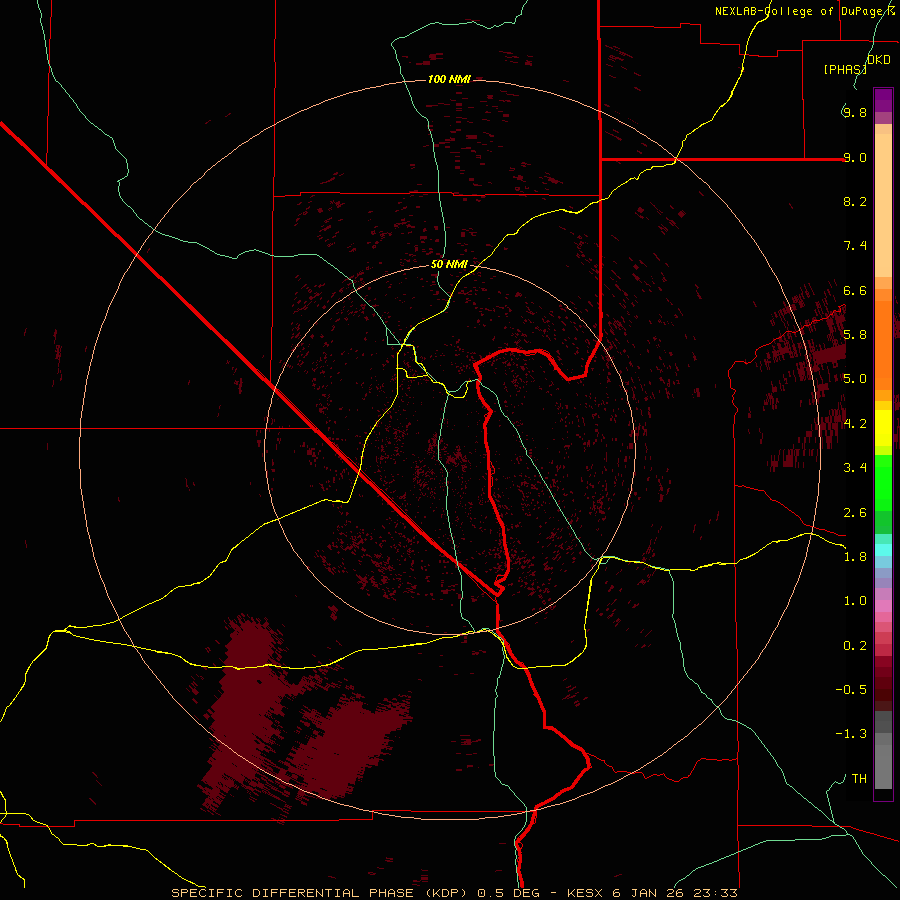The height and width of the screenshot is (900, 900).
Task: Select the 5.0 value on the color scale
Action: [x=855, y=379]
